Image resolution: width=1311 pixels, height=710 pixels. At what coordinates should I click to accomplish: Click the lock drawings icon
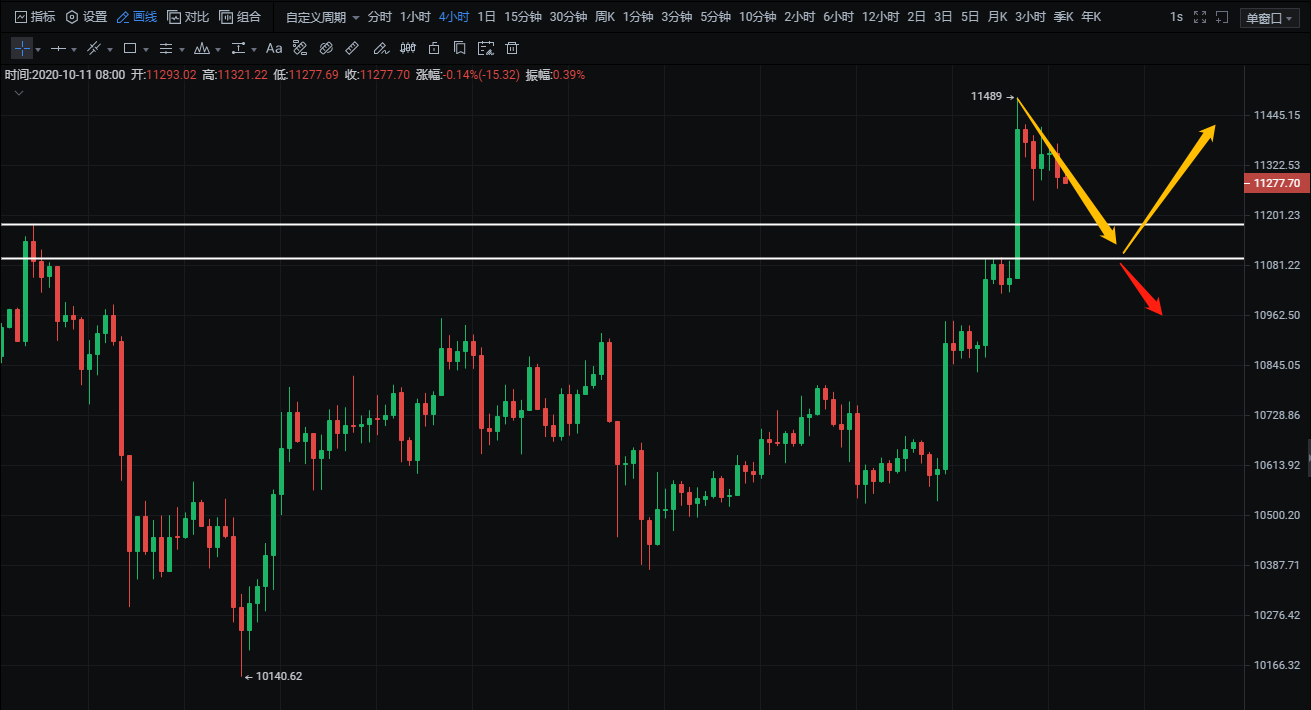pyautogui.click(x=433, y=48)
